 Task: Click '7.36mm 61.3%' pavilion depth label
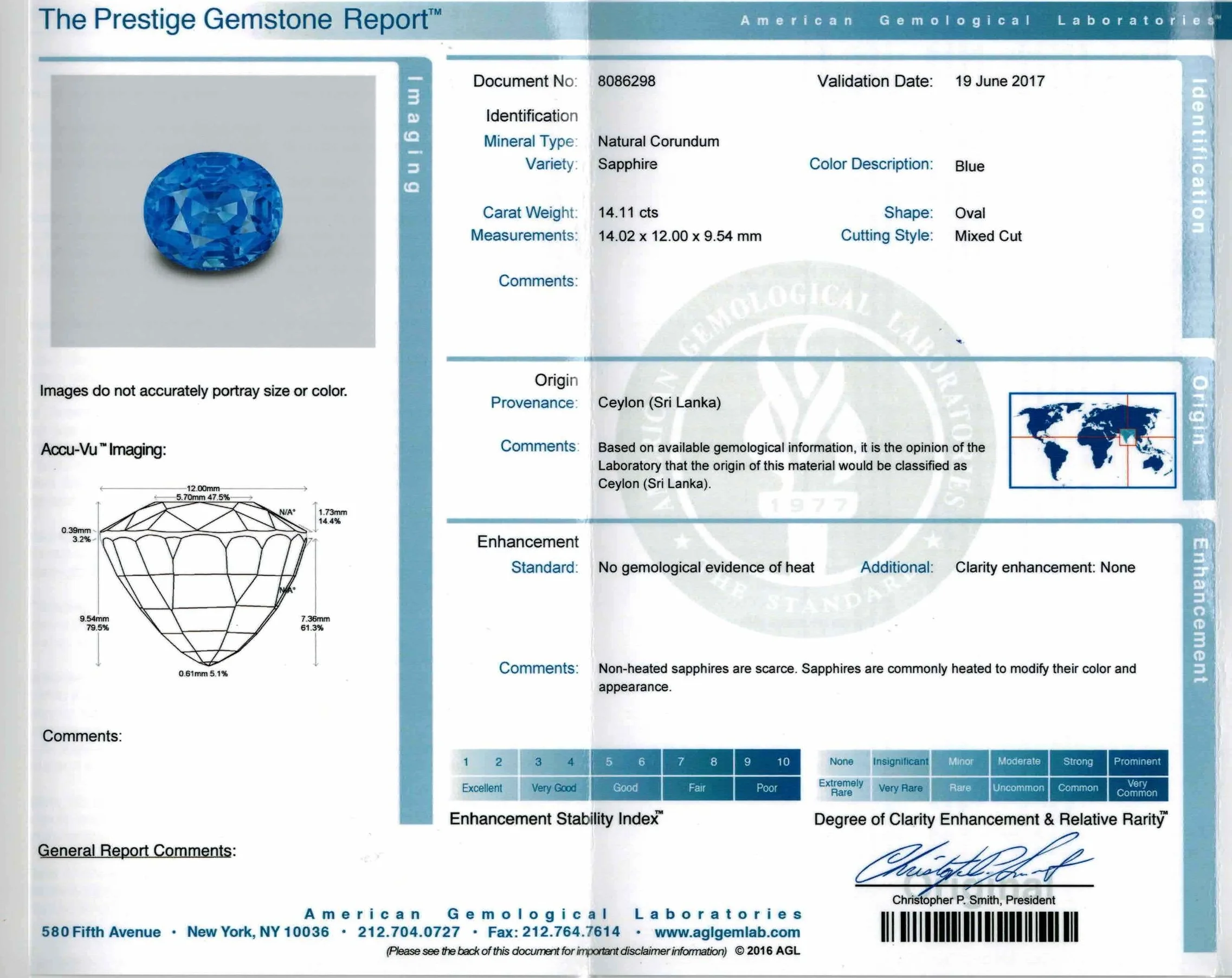315,623
